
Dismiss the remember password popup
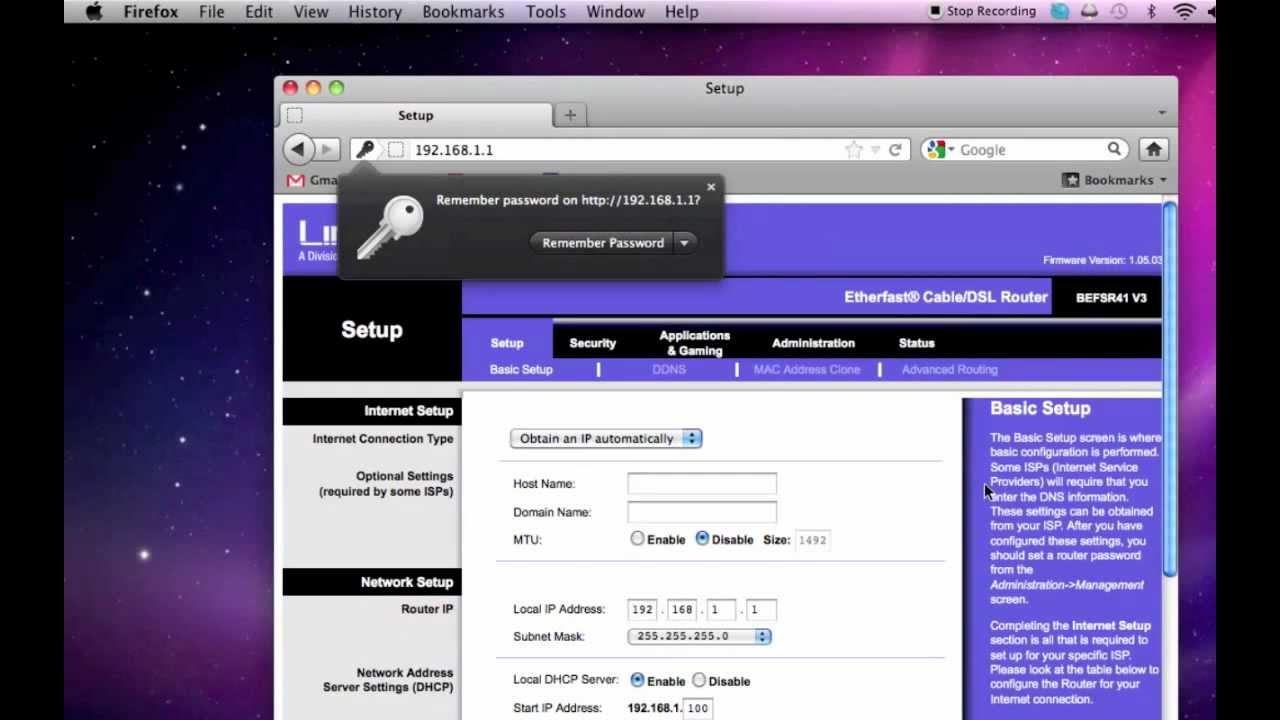coord(711,187)
